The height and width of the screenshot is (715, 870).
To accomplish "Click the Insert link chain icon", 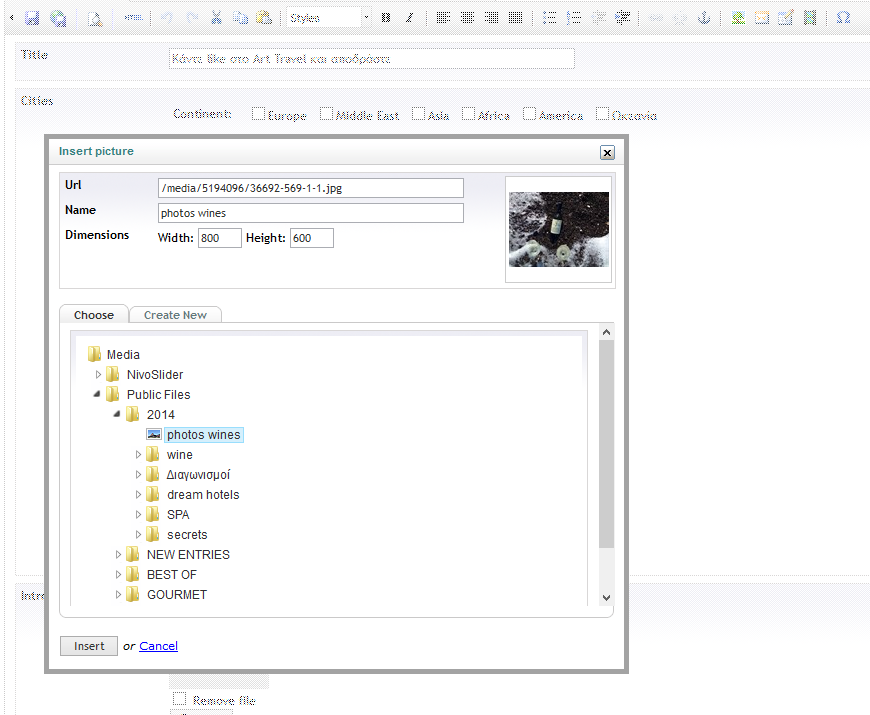I will click(656, 18).
